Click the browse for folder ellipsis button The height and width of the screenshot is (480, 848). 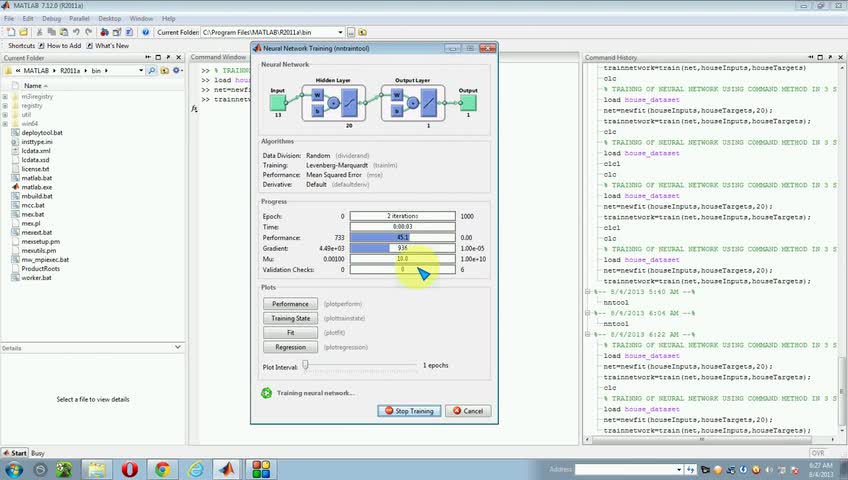[351, 32]
